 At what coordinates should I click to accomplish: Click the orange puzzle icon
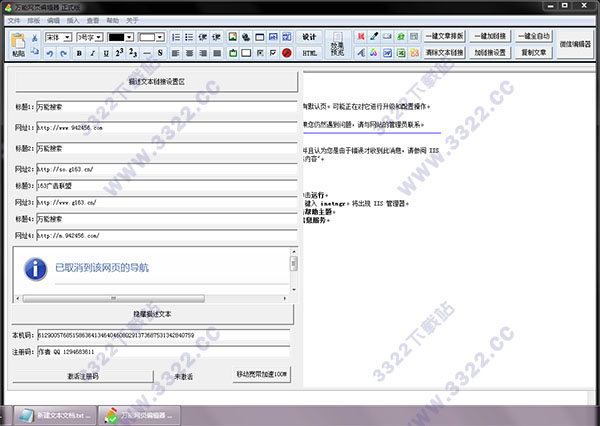click(414, 53)
